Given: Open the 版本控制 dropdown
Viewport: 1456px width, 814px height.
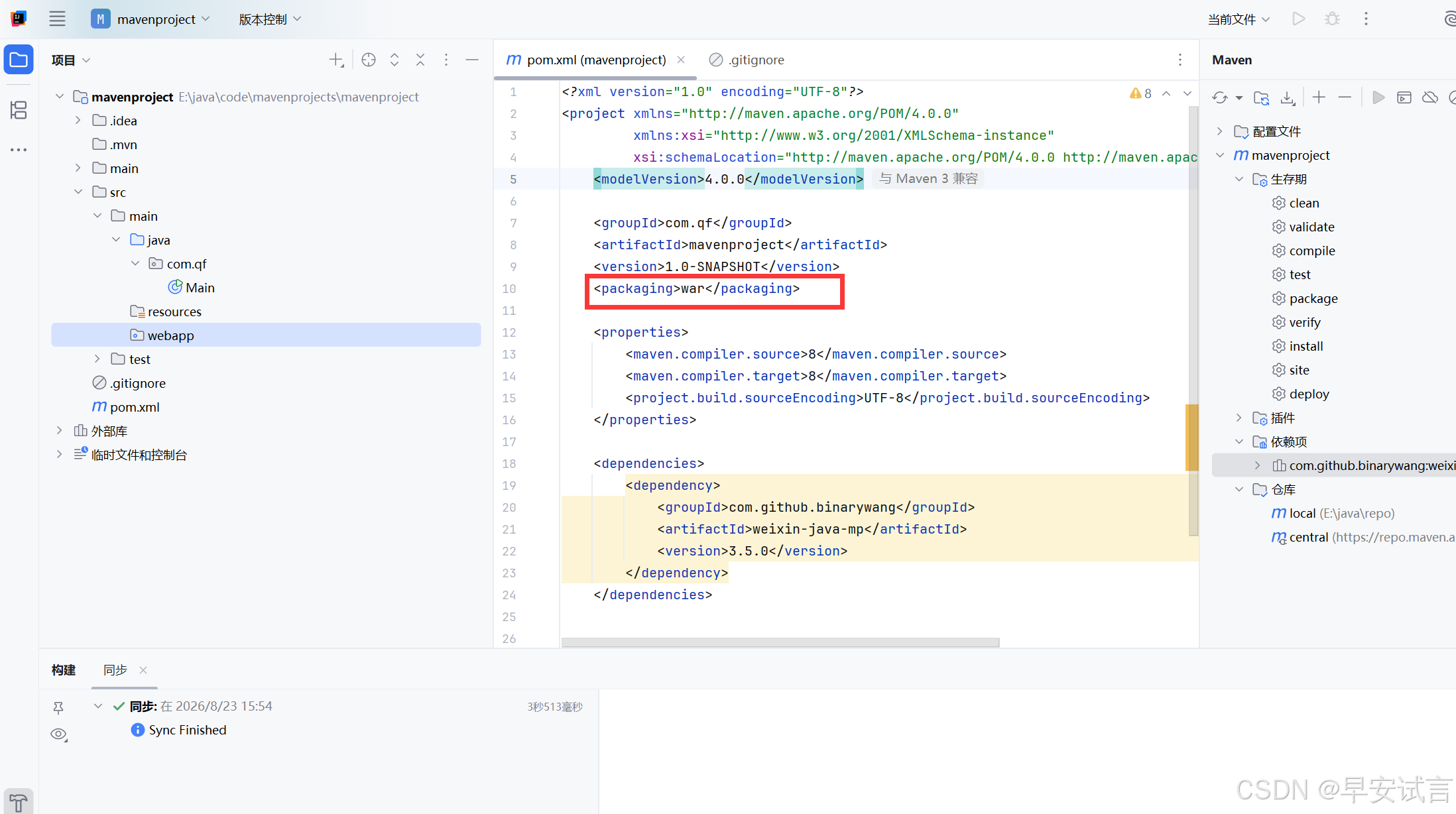Looking at the screenshot, I should [270, 19].
